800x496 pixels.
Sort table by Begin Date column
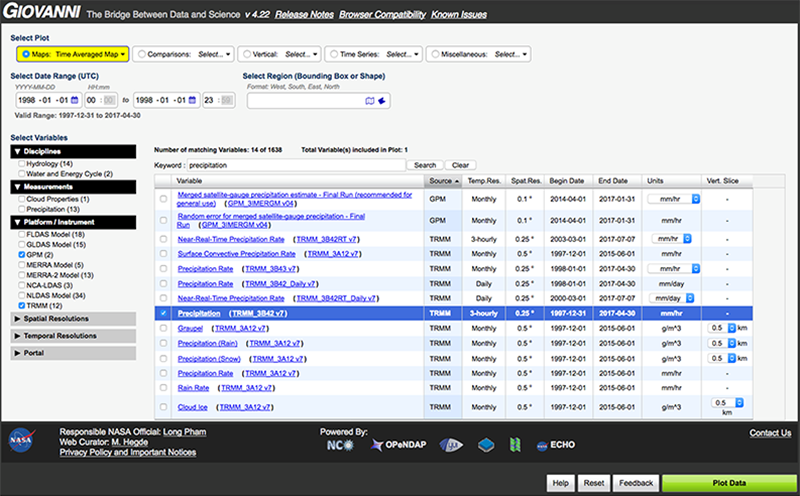click(567, 181)
